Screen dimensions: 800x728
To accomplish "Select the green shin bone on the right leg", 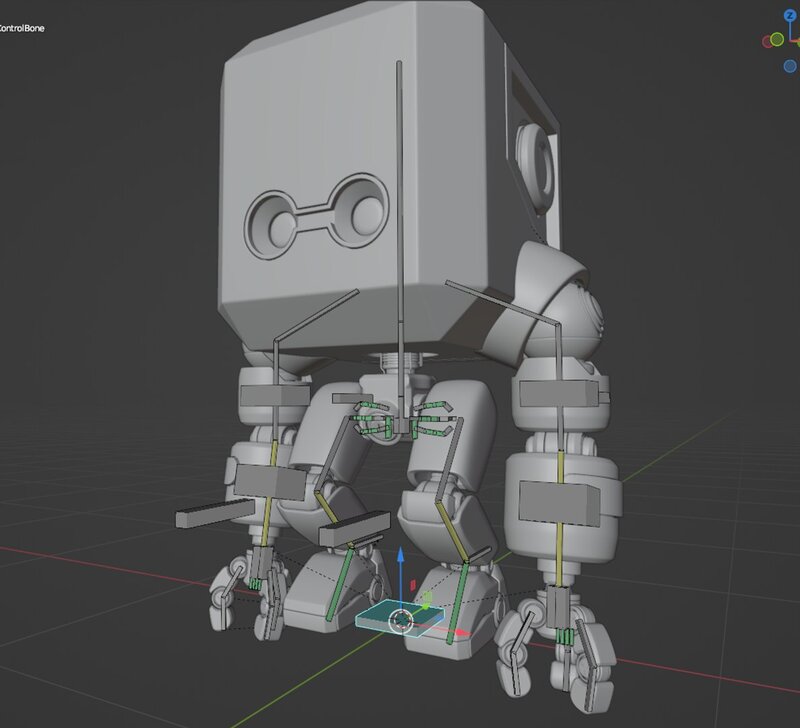I will pos(461,598).
